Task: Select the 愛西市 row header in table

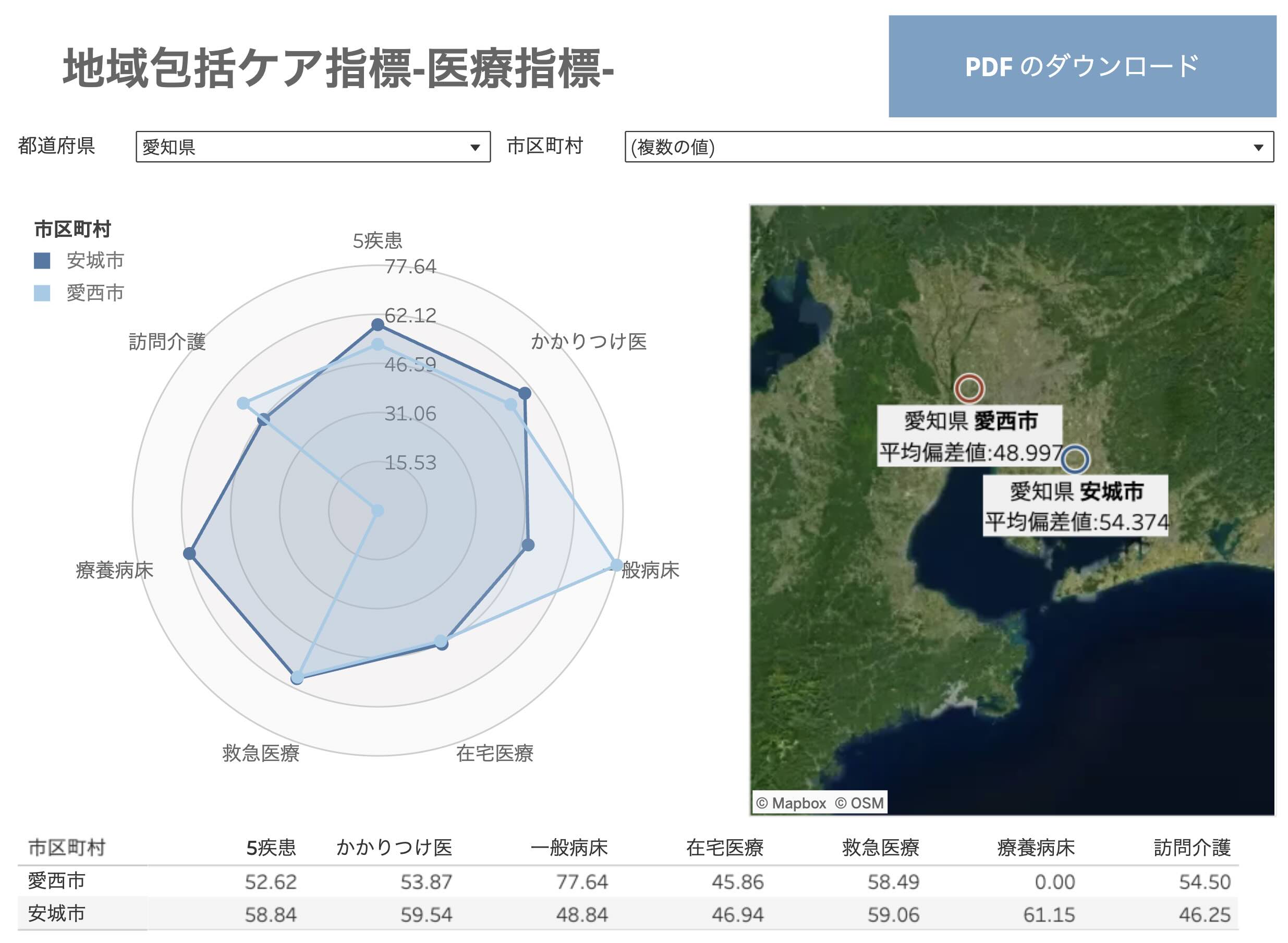Action: pos(56,881)
